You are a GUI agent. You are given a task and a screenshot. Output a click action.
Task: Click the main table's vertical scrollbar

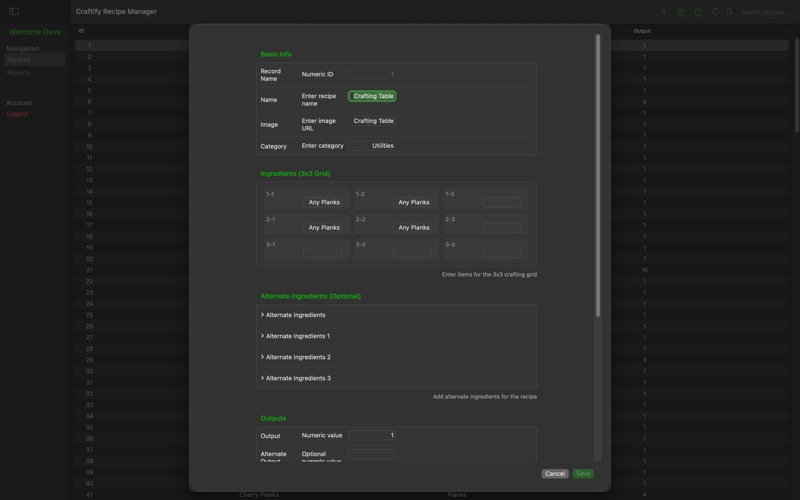[x=796, y=86]
